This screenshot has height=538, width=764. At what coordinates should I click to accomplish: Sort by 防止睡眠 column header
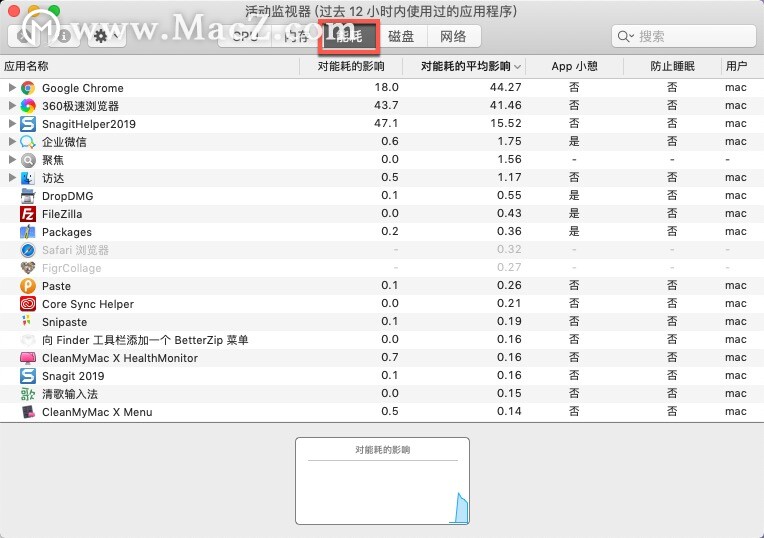[x=672, y=66]
